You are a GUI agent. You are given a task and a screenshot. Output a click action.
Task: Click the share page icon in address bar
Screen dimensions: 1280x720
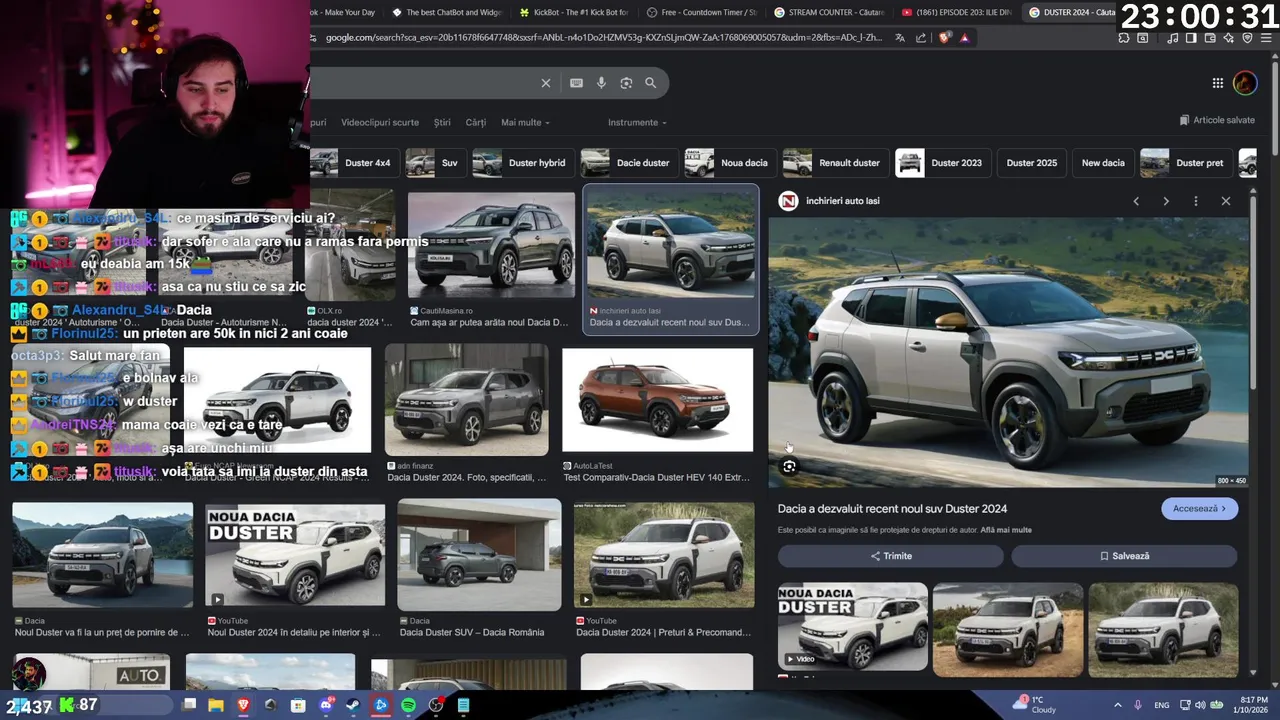click(x=921, y=38)
